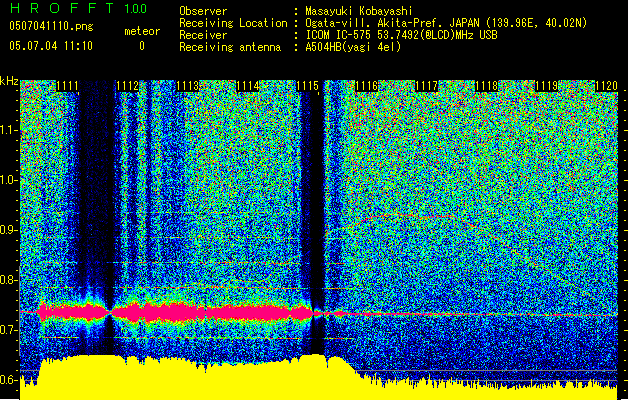Click the meteor count value 0
This screenshot has height=400, width=629.
point(142,46)
